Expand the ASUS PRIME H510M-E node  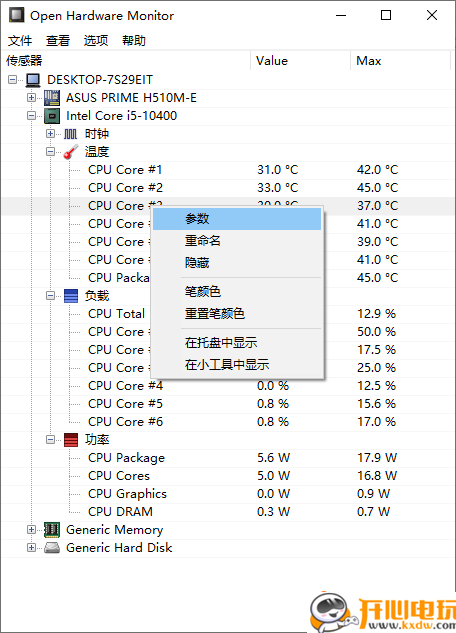click(31, 98)
